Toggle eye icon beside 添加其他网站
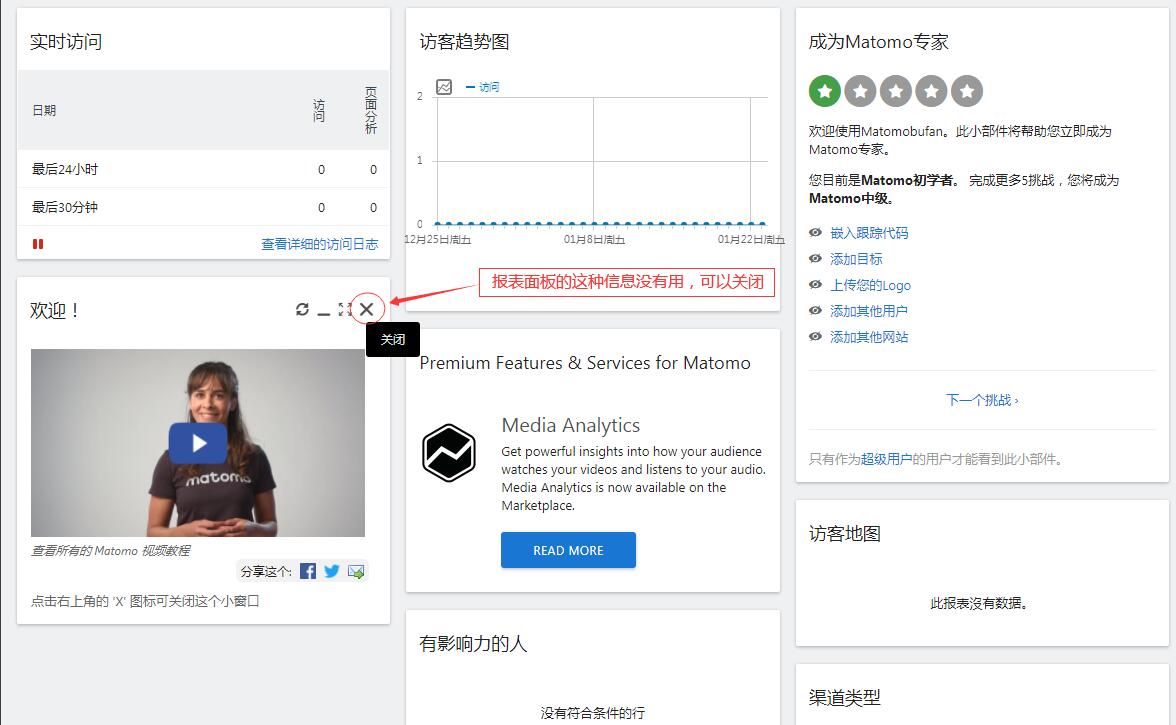Viewport: 1176px width, 725px height. 815,337
